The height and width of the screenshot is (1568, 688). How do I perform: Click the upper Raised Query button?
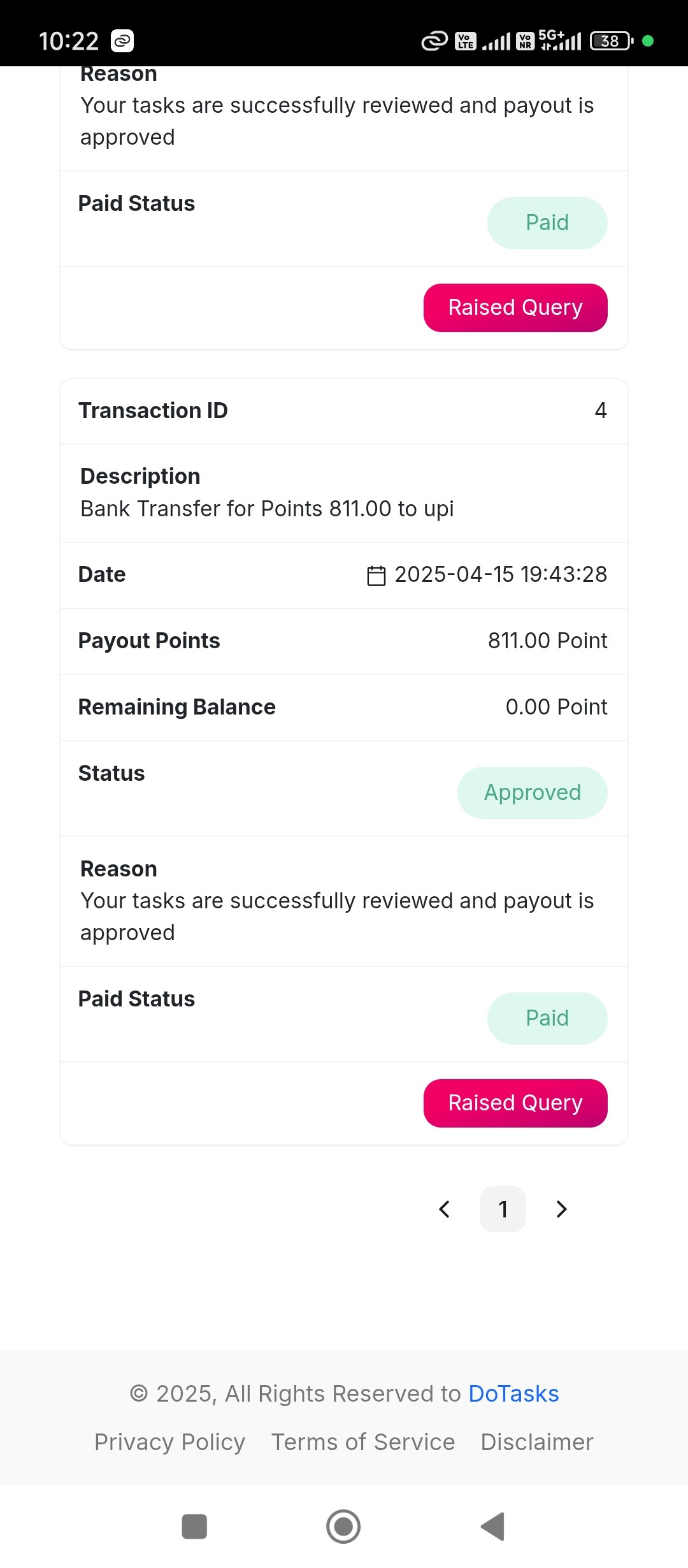coord(515,308)
